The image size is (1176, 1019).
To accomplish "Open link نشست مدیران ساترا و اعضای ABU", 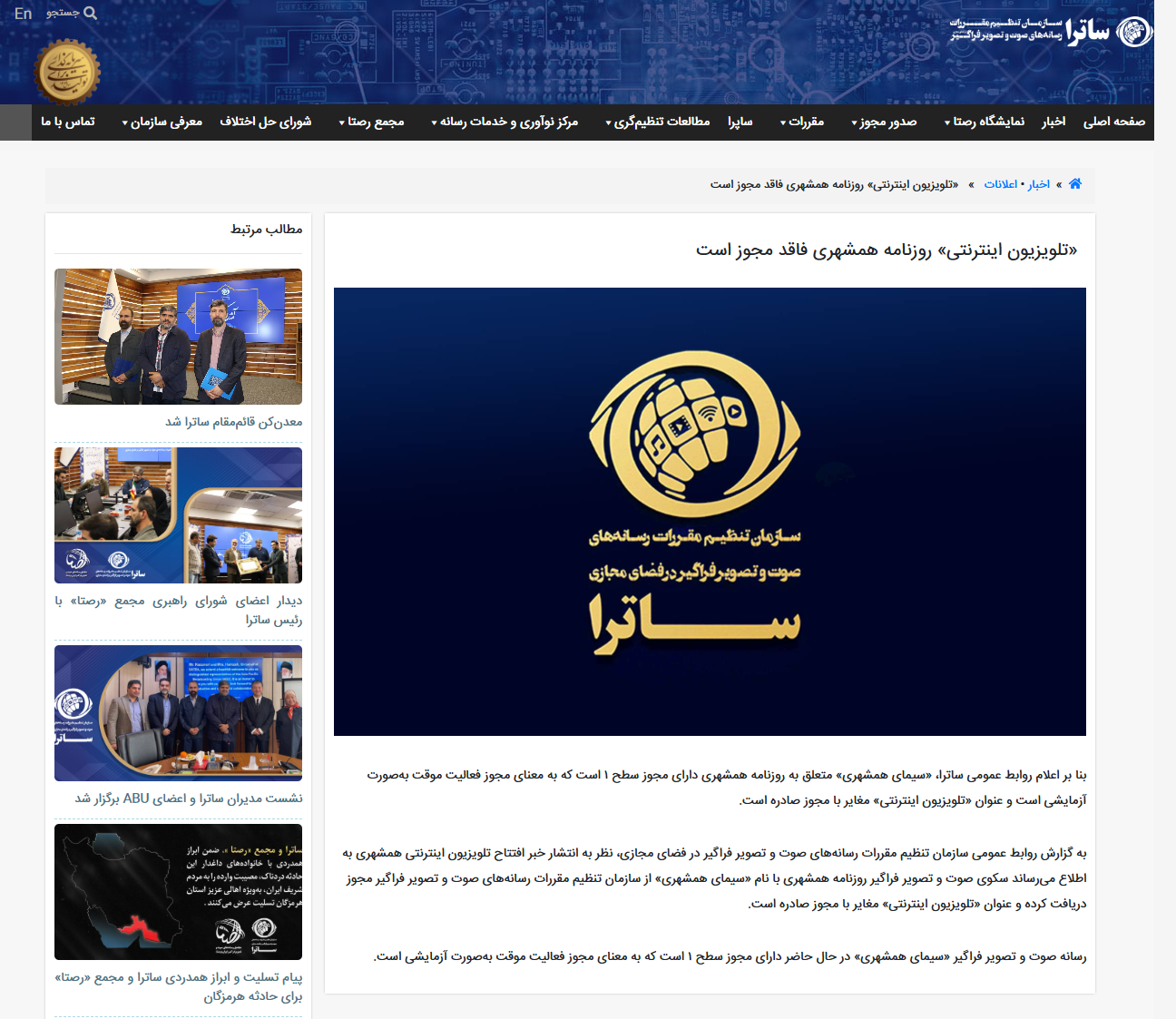I will click(189, 799).
